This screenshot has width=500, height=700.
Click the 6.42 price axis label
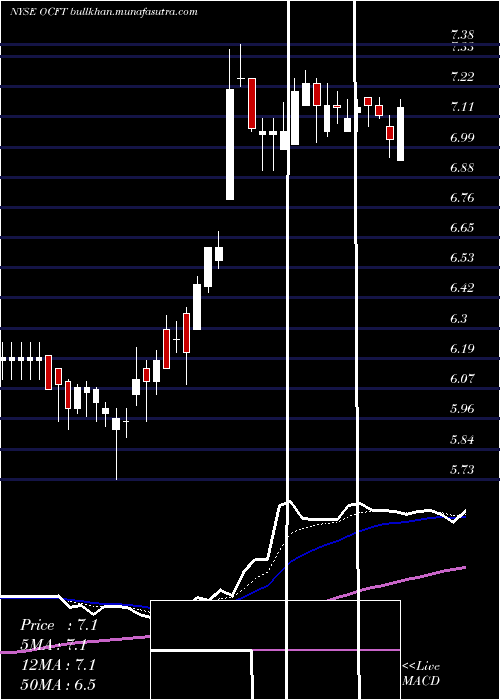462,288
